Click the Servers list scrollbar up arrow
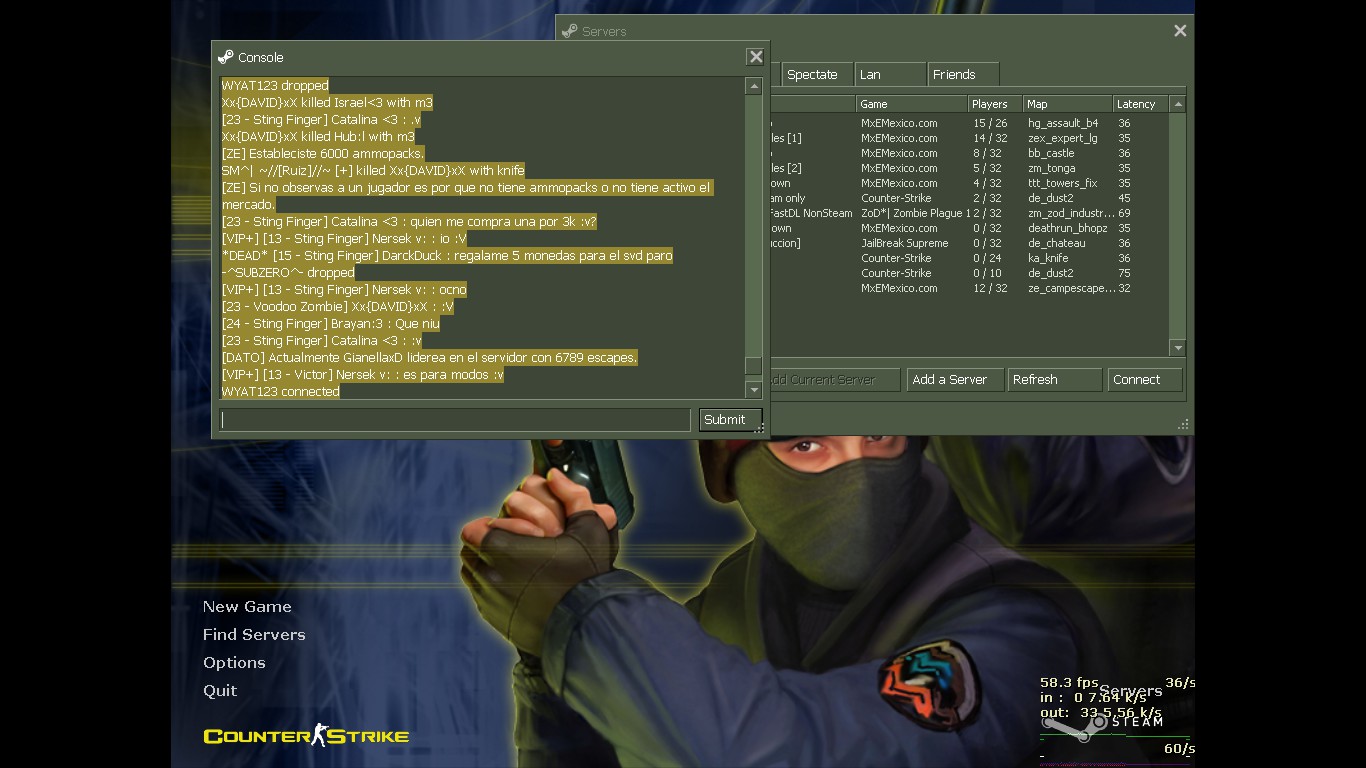 1178,104
